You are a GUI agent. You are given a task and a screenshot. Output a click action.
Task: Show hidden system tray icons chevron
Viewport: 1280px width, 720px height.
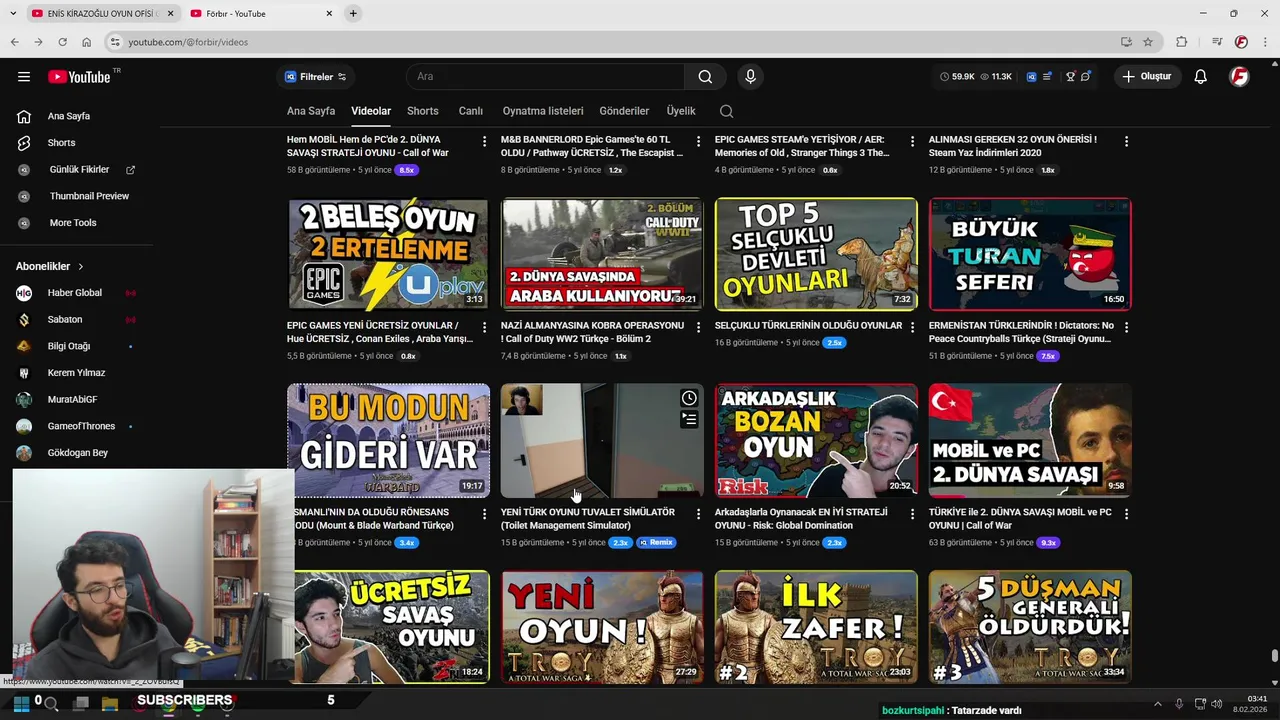point(1159,704)
